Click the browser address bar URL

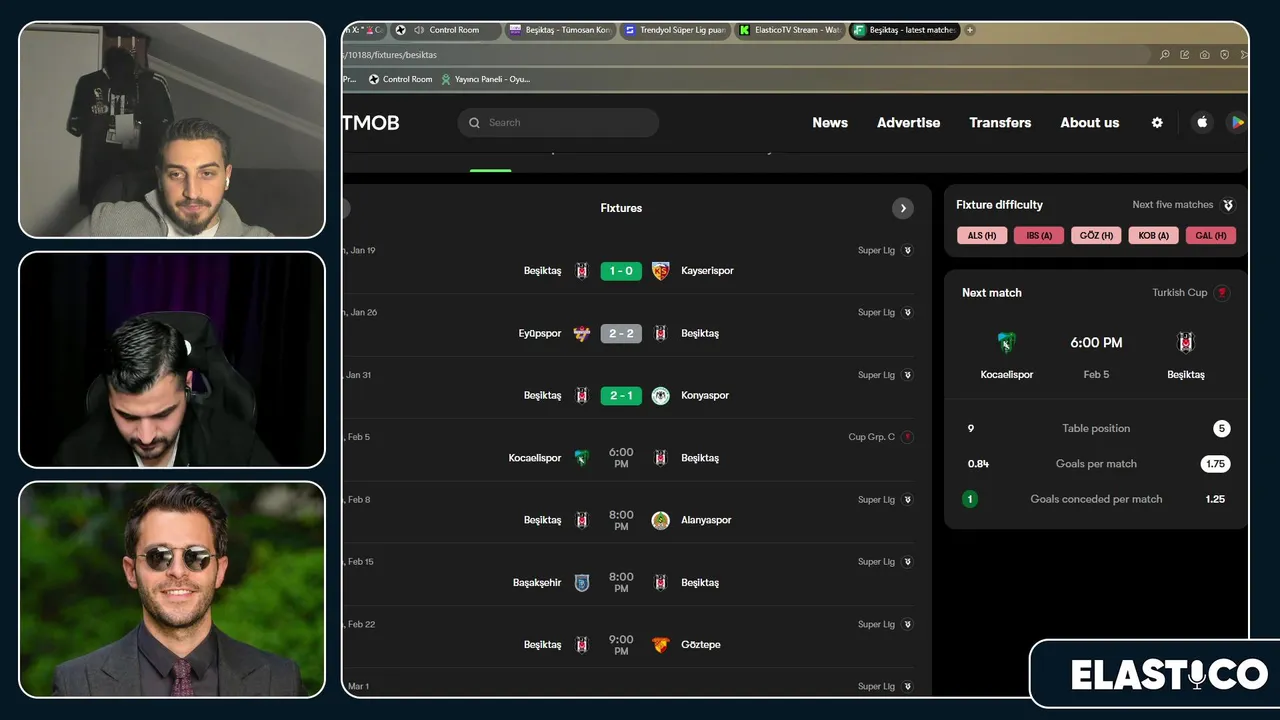point(391,55)
